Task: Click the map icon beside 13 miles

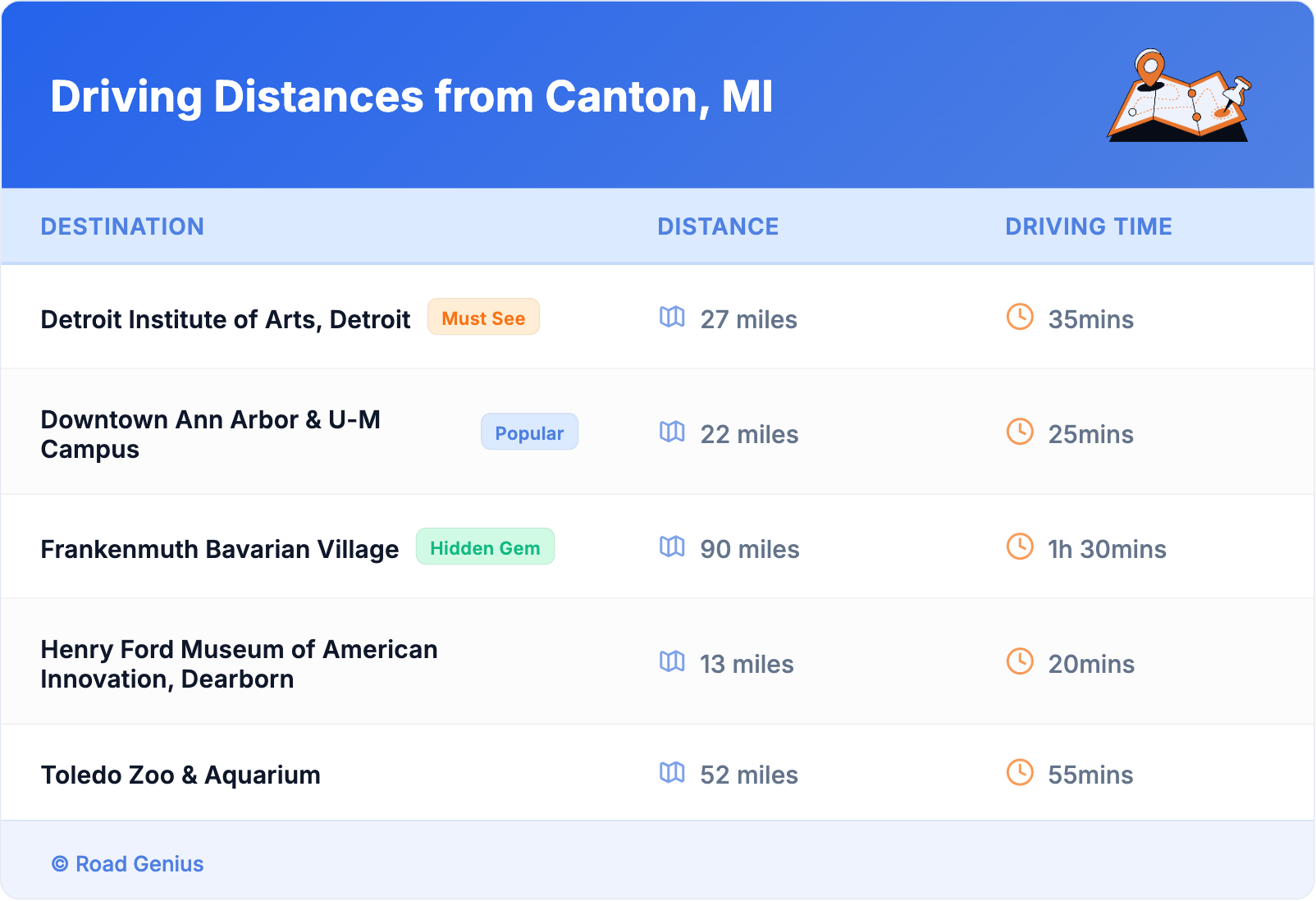Action: click(x=672, y=661)
